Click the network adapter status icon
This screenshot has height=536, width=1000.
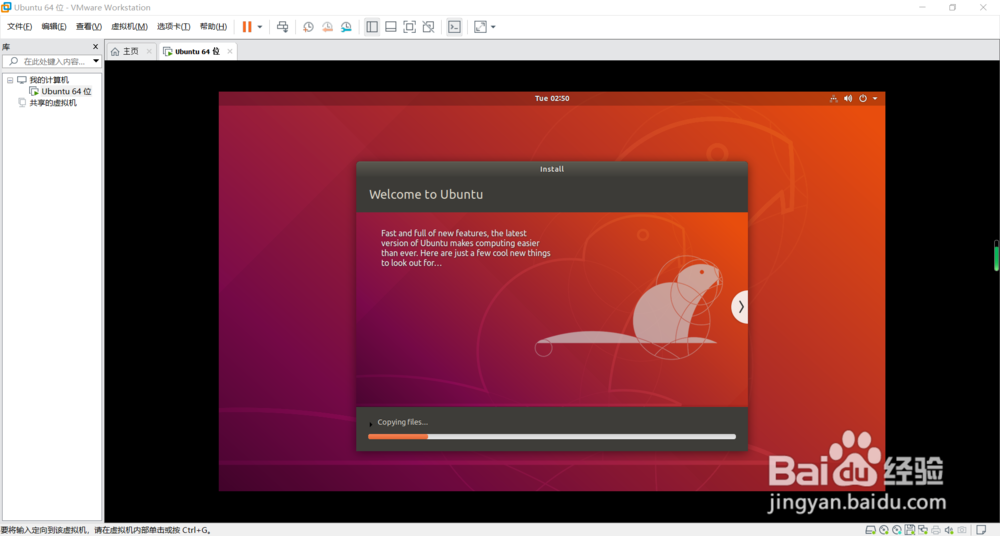[x=923, y=530]
